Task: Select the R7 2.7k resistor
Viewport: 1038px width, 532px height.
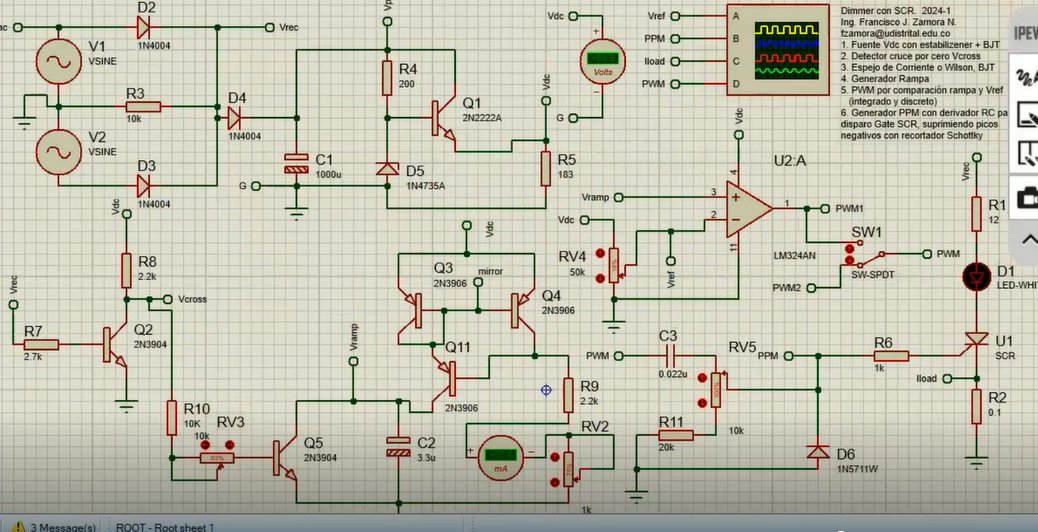Action: tap(41, 345)
